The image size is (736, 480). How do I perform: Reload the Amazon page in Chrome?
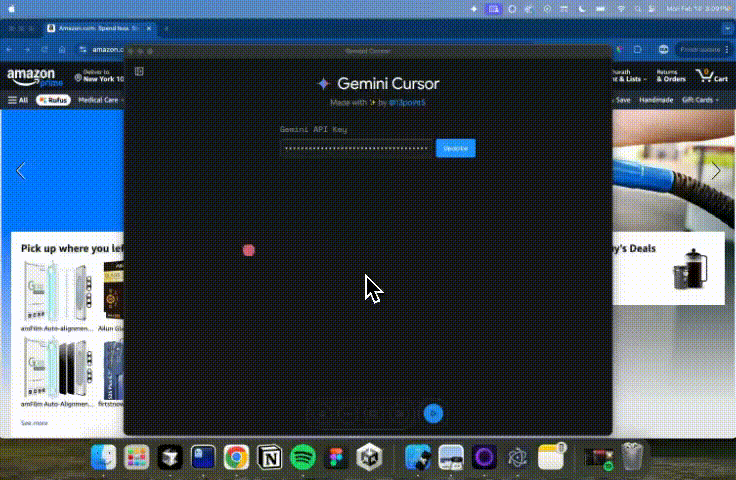[x=44, y=49]
